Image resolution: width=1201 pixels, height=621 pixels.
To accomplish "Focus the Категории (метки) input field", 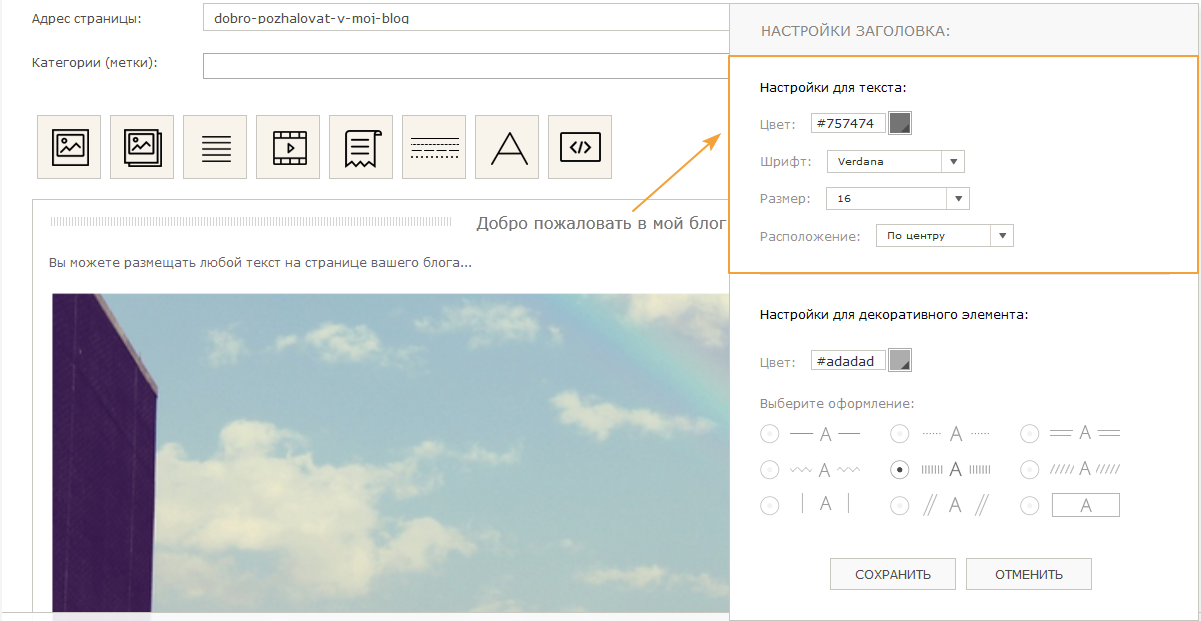I will pos(466,65).
